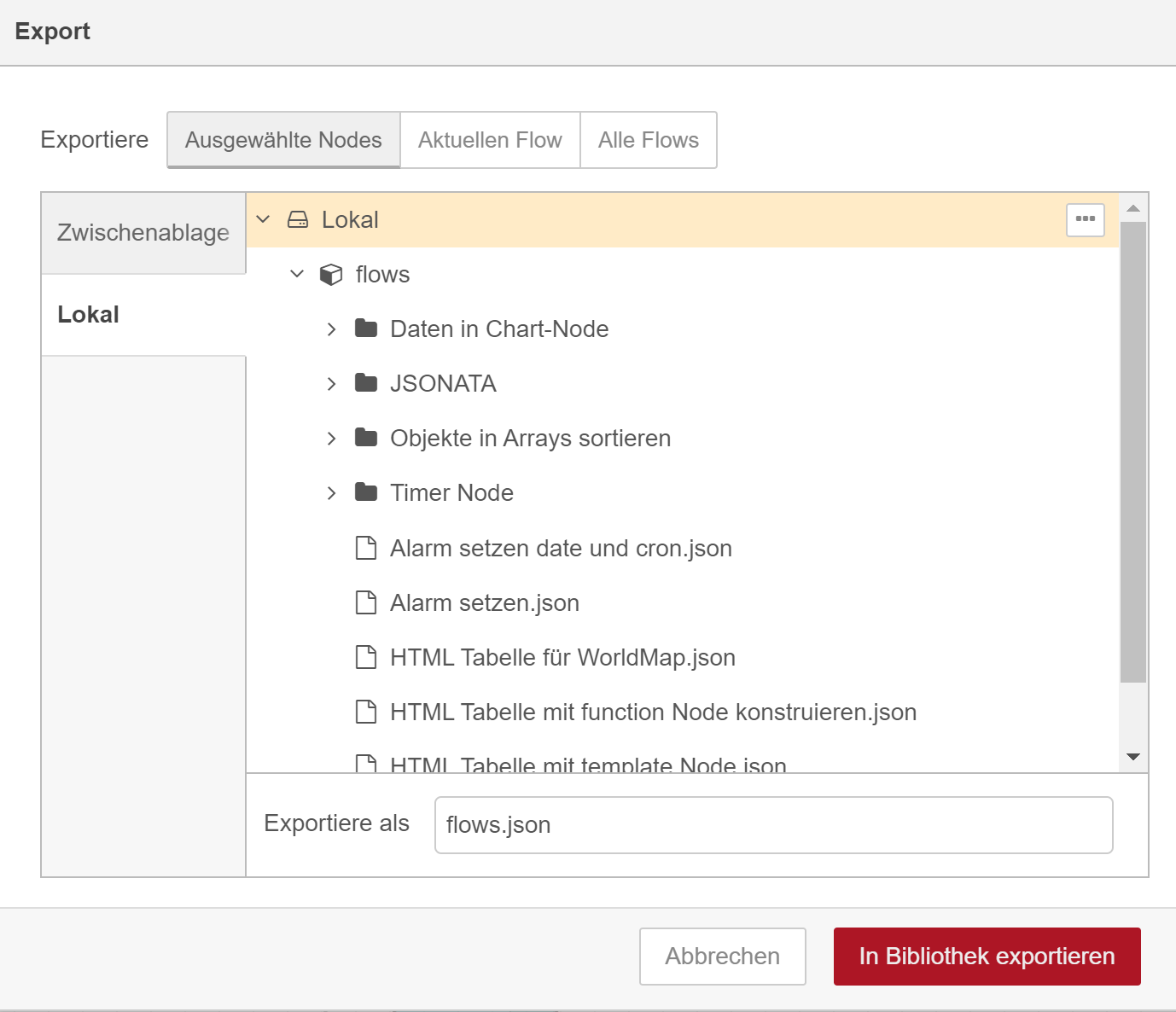Select the flows tree item

[x=683, y=275]
